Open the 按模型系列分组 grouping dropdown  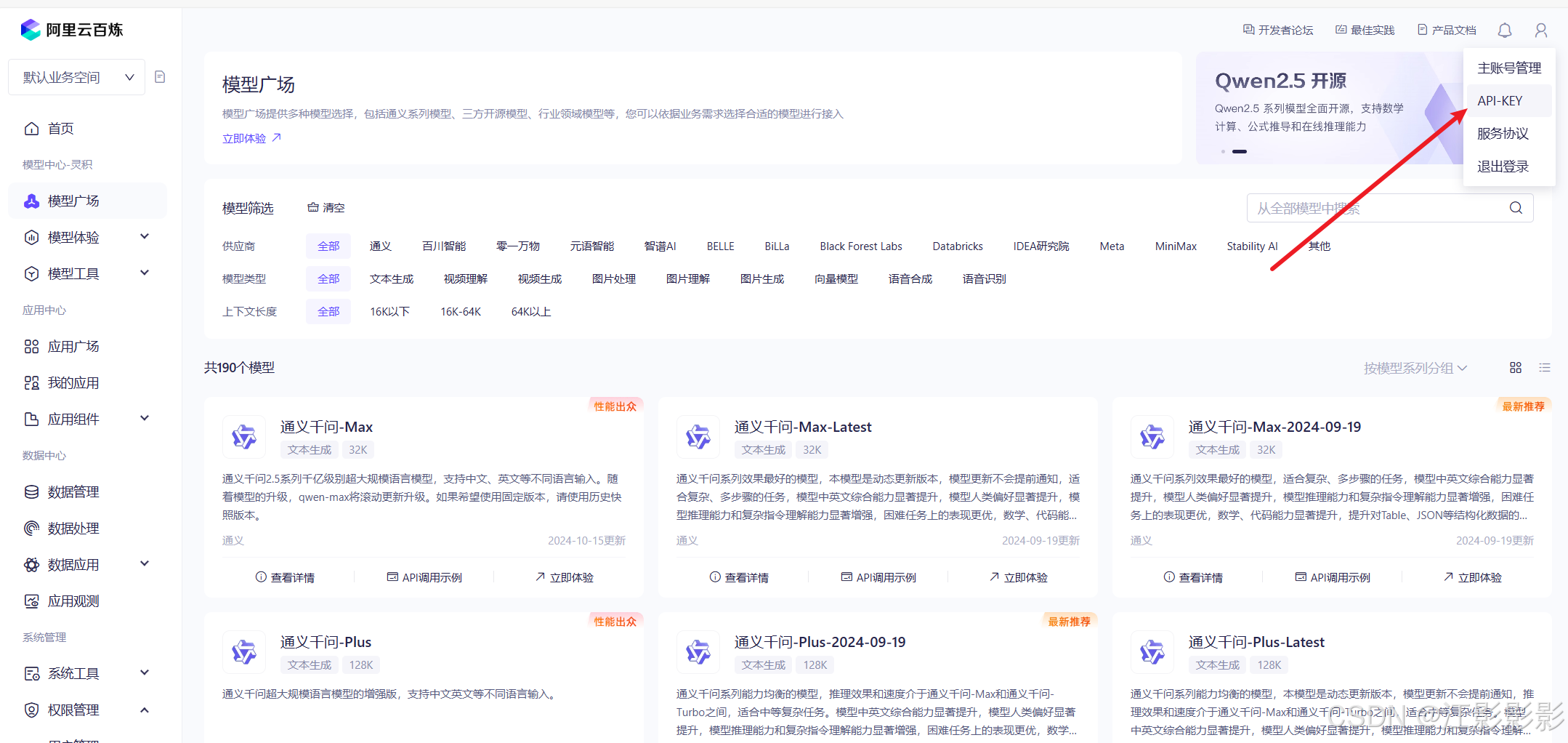(x=1415, y=368)
